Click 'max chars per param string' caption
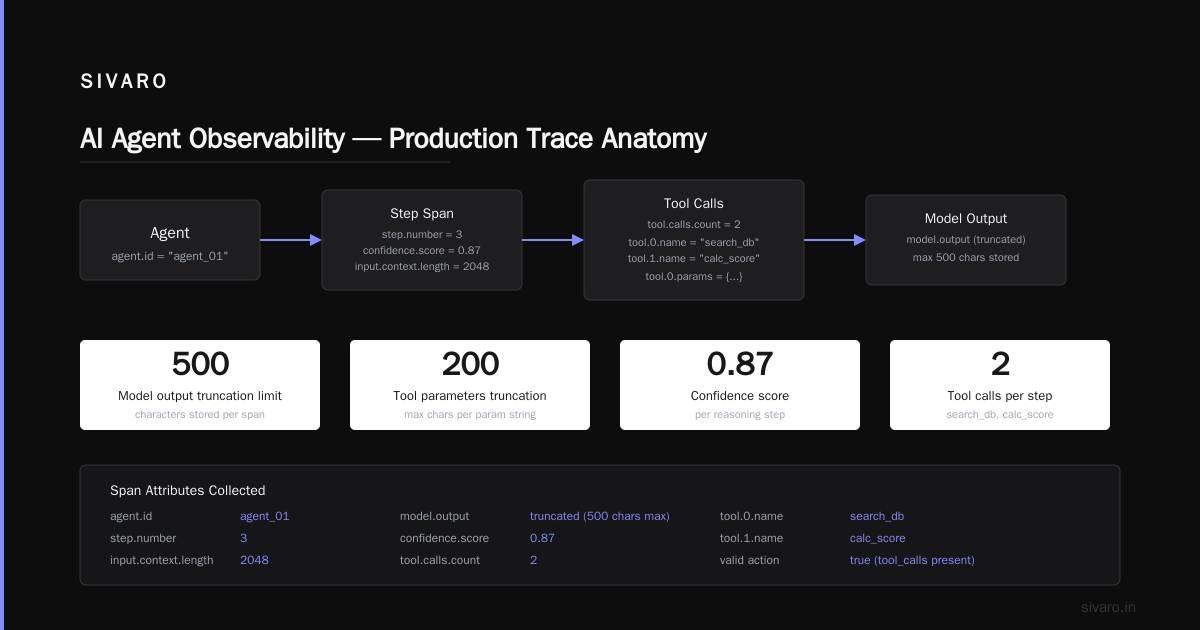This screenshot has height=630, width=1200. point(470,414)
